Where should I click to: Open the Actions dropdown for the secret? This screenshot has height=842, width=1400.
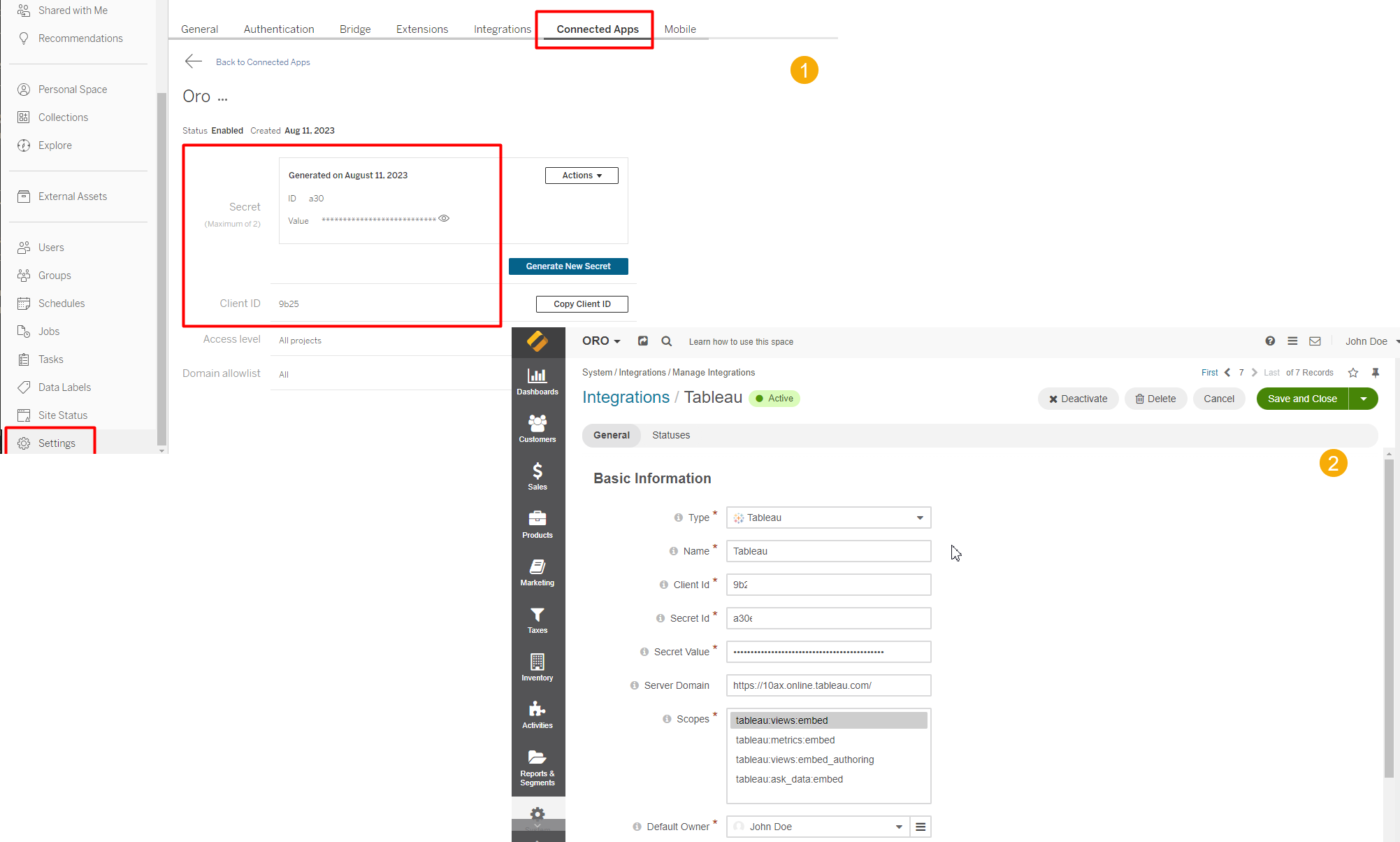(581, 176)
